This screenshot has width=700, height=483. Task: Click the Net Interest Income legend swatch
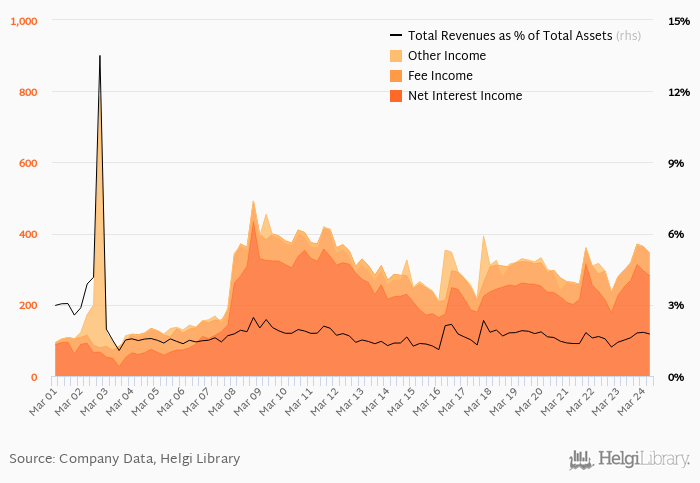coord(397,96)
